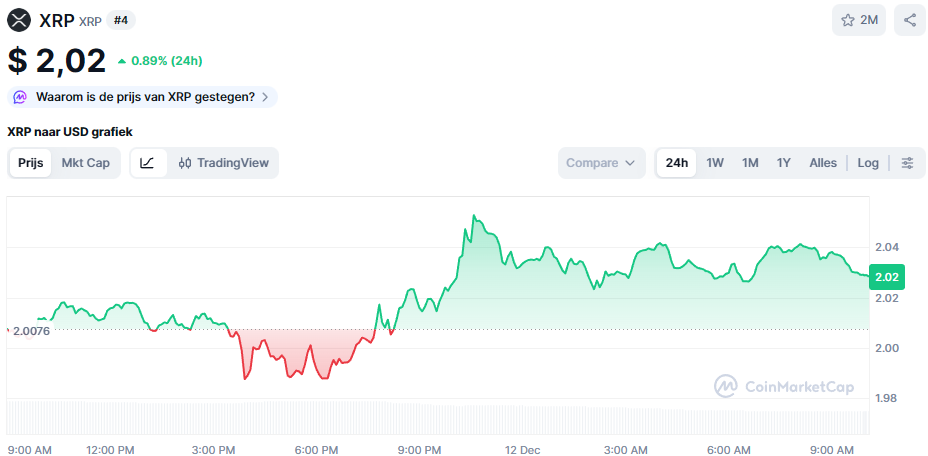Open the share options icon

(x=910, y=20)
